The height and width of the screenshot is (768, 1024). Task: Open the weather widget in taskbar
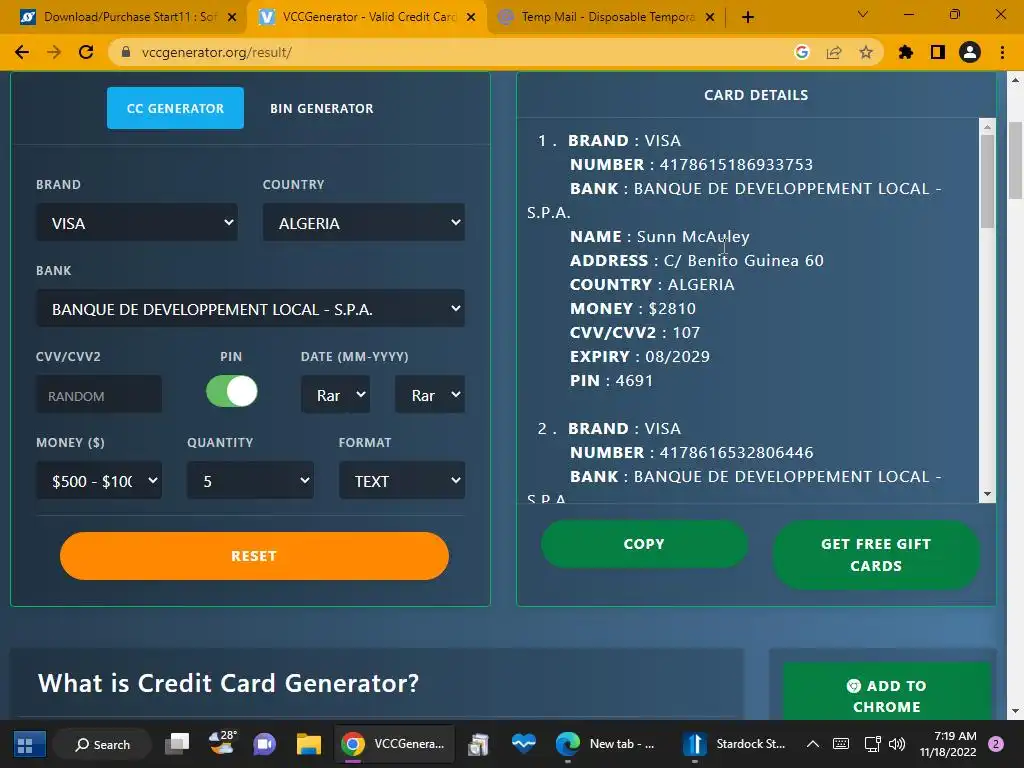coord(221,743)
